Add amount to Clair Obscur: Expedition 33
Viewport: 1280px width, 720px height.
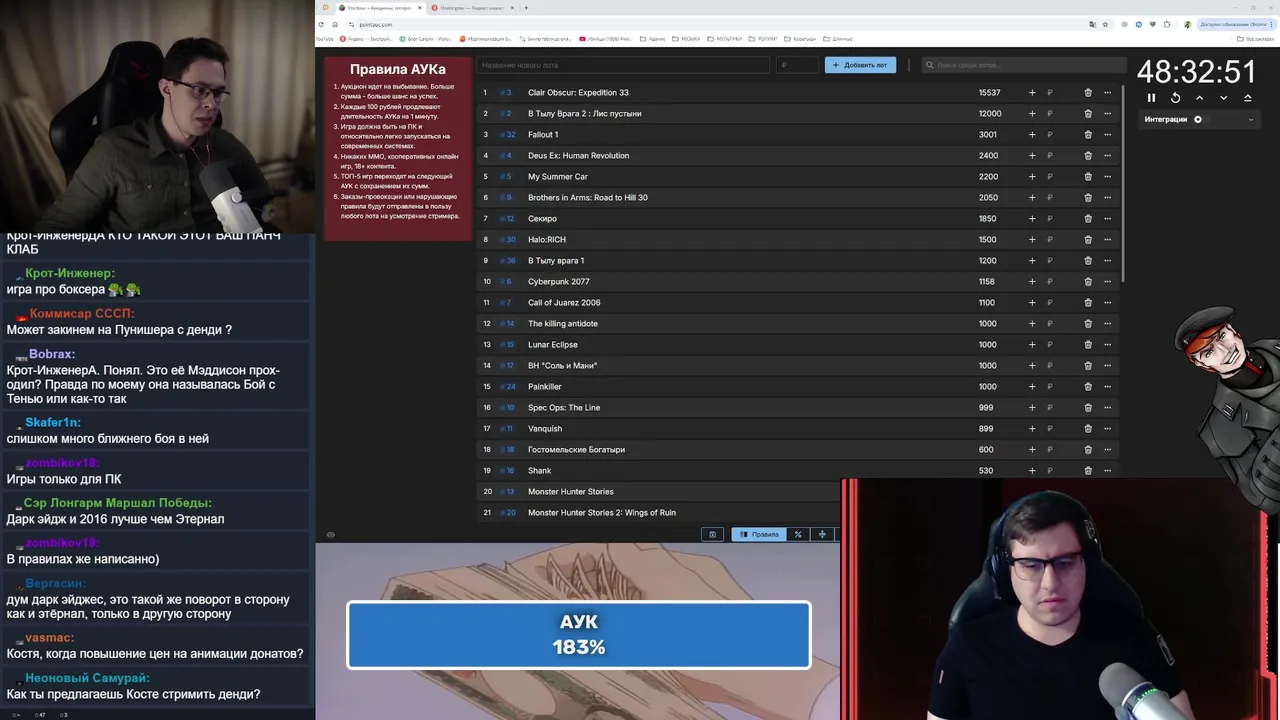pyautogui.click(x=1032, y=93)
